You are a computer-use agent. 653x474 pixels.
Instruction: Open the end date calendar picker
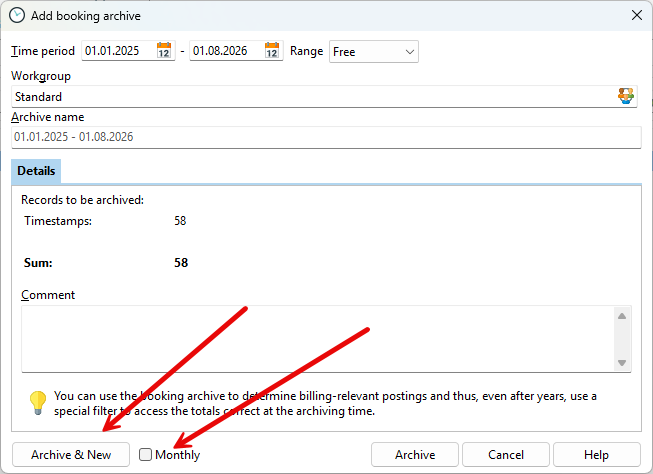(x=273, y=51)
